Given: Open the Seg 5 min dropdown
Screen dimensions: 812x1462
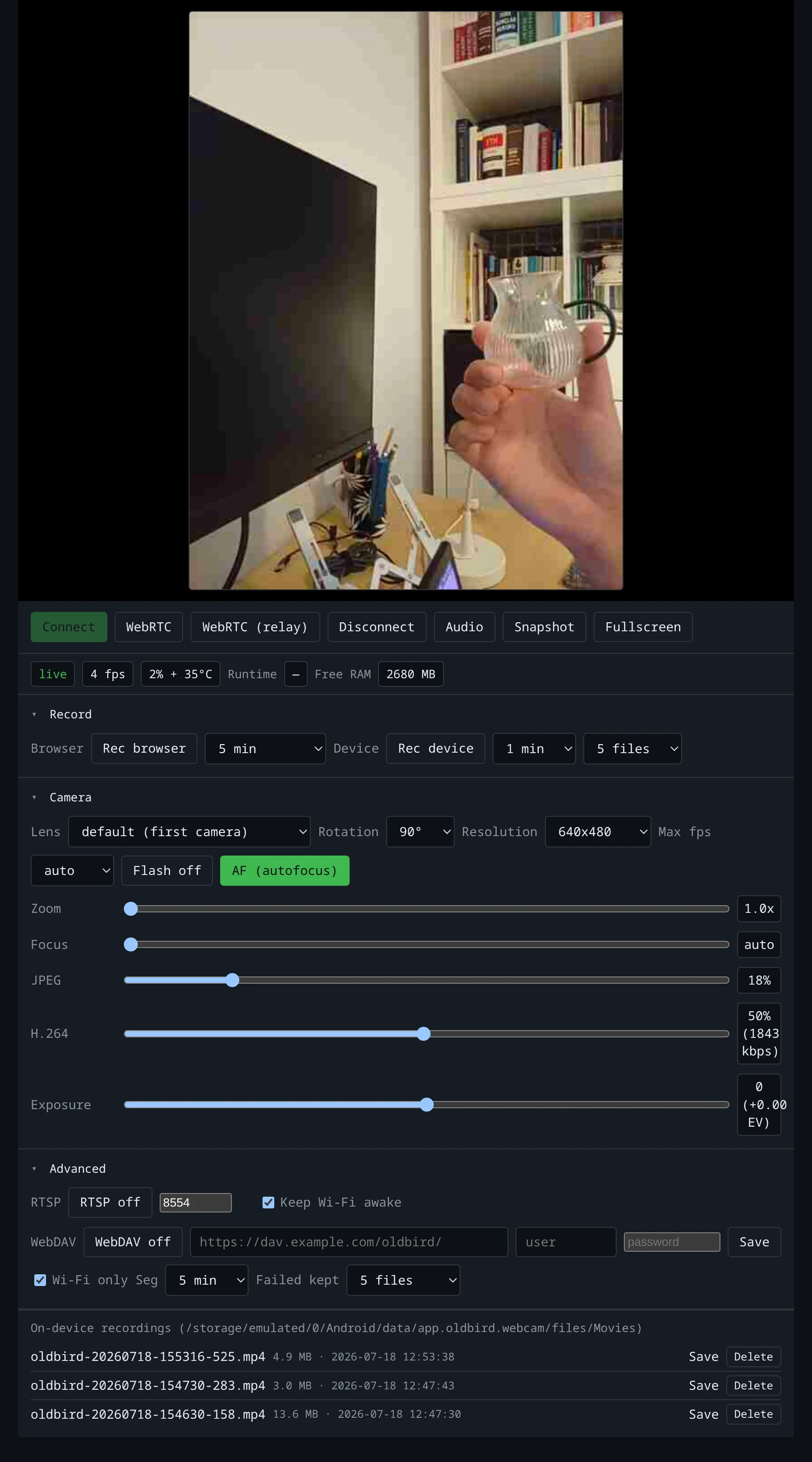Looking at the screenshot, I should point(207,1280).
